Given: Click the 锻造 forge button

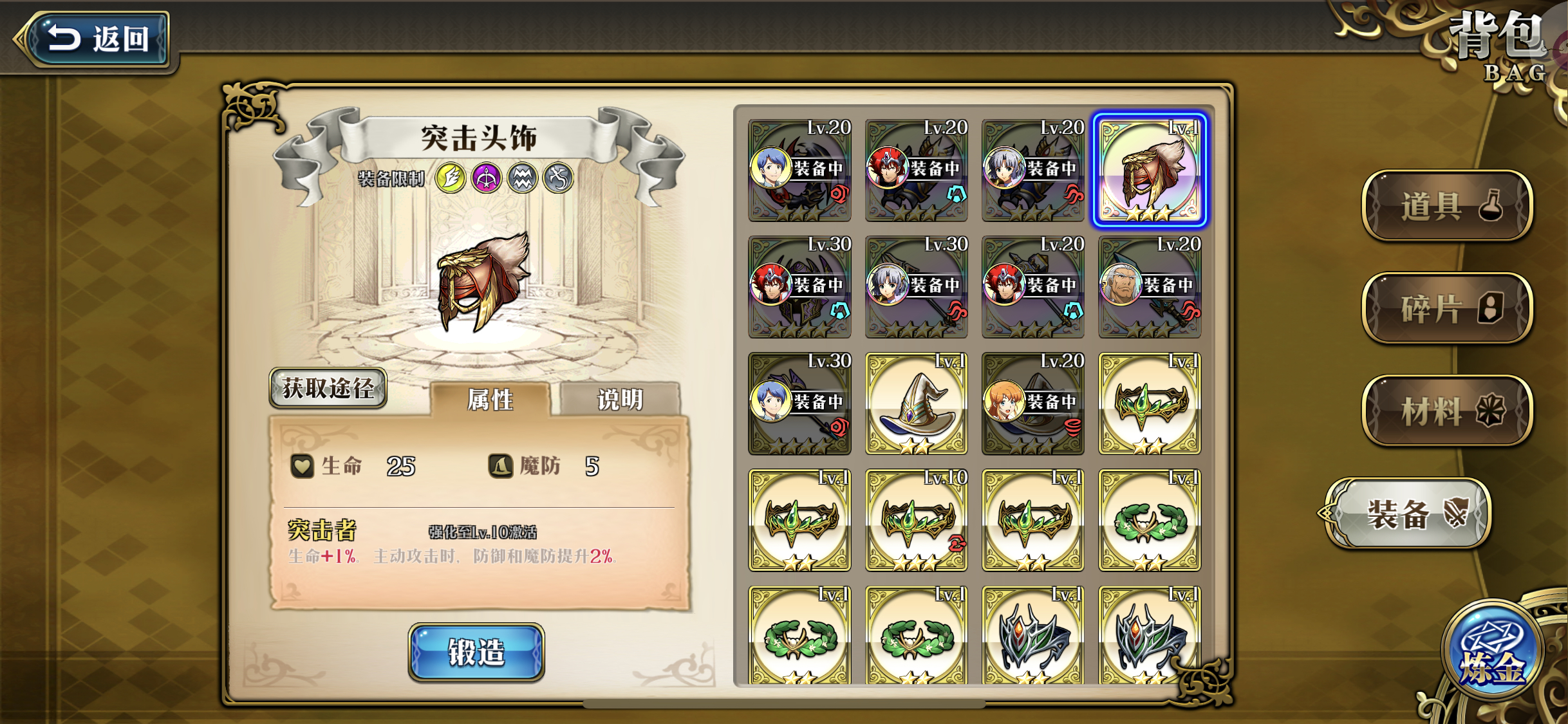Looking at the screenshot, I should (x=476, y=652).
